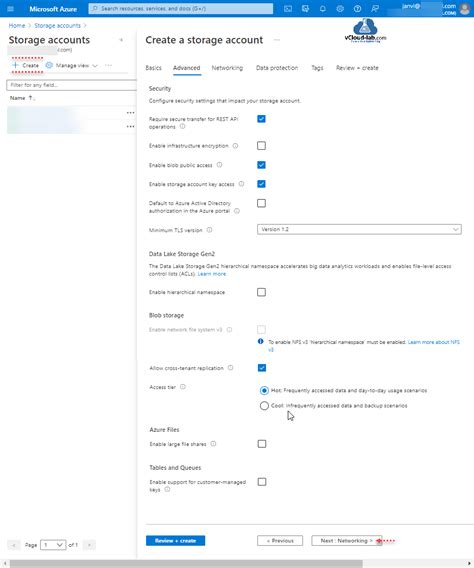Open the Minimum TLS version dropdown
Image resolution: width=474 pixels, height=568 pixels.
pos(359,229)
